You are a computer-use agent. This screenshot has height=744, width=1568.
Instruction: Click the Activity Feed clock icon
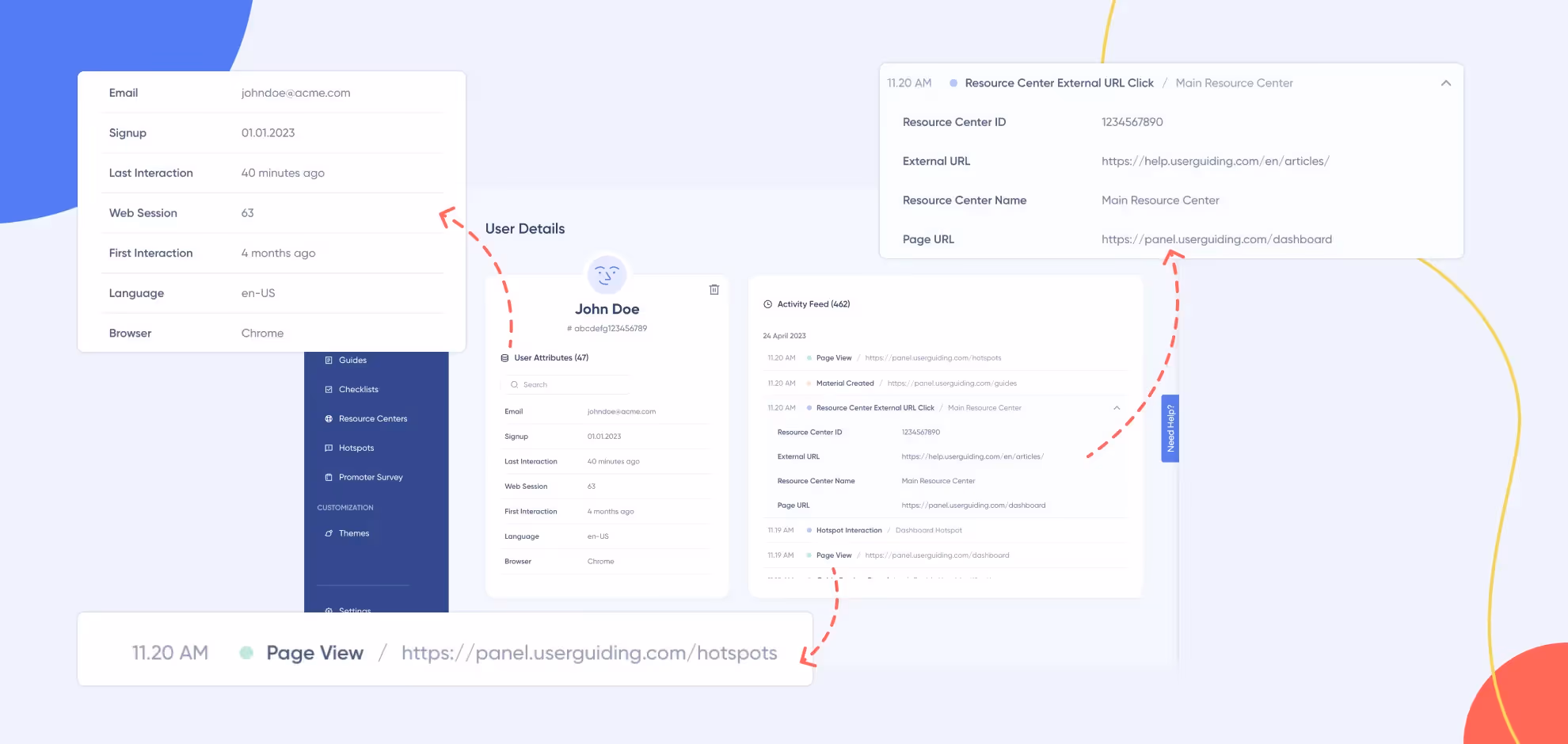pos(767,304)
